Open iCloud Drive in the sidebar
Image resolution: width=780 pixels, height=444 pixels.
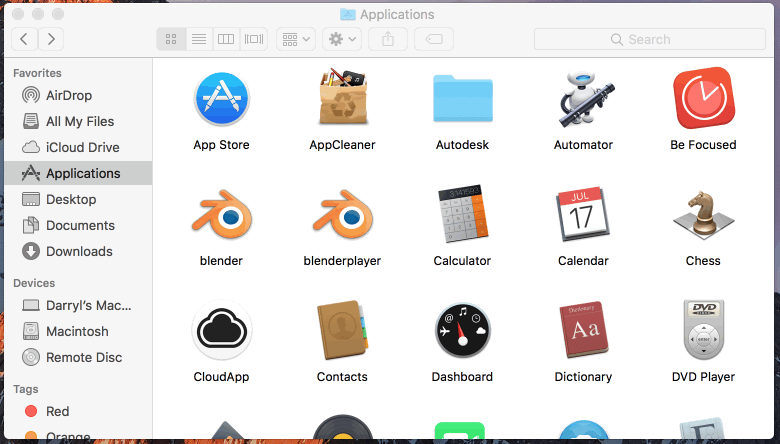(78, 147)
